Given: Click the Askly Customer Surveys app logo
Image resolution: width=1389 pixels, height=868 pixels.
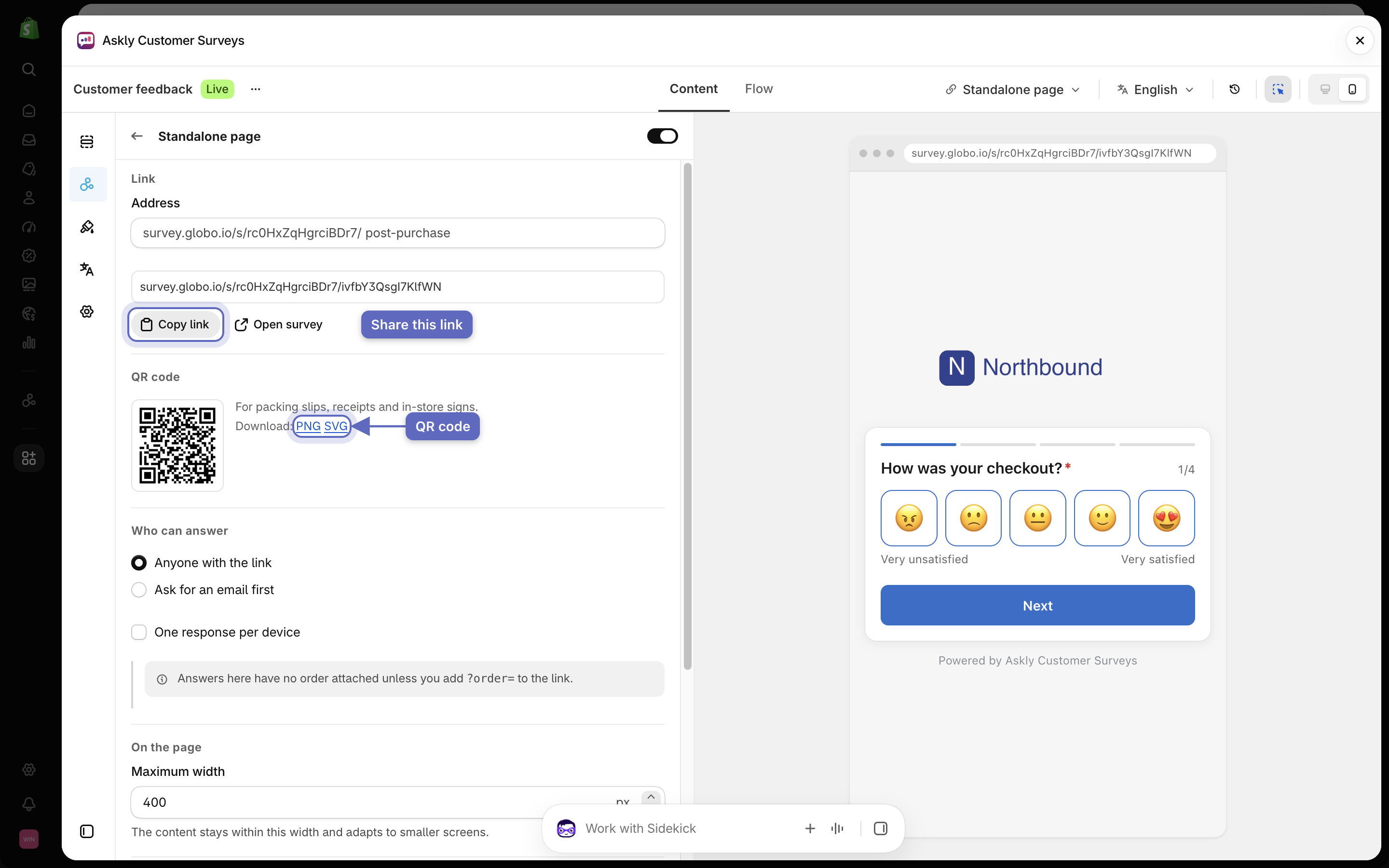Looking at the screenshot, I should tap(85, 41).
